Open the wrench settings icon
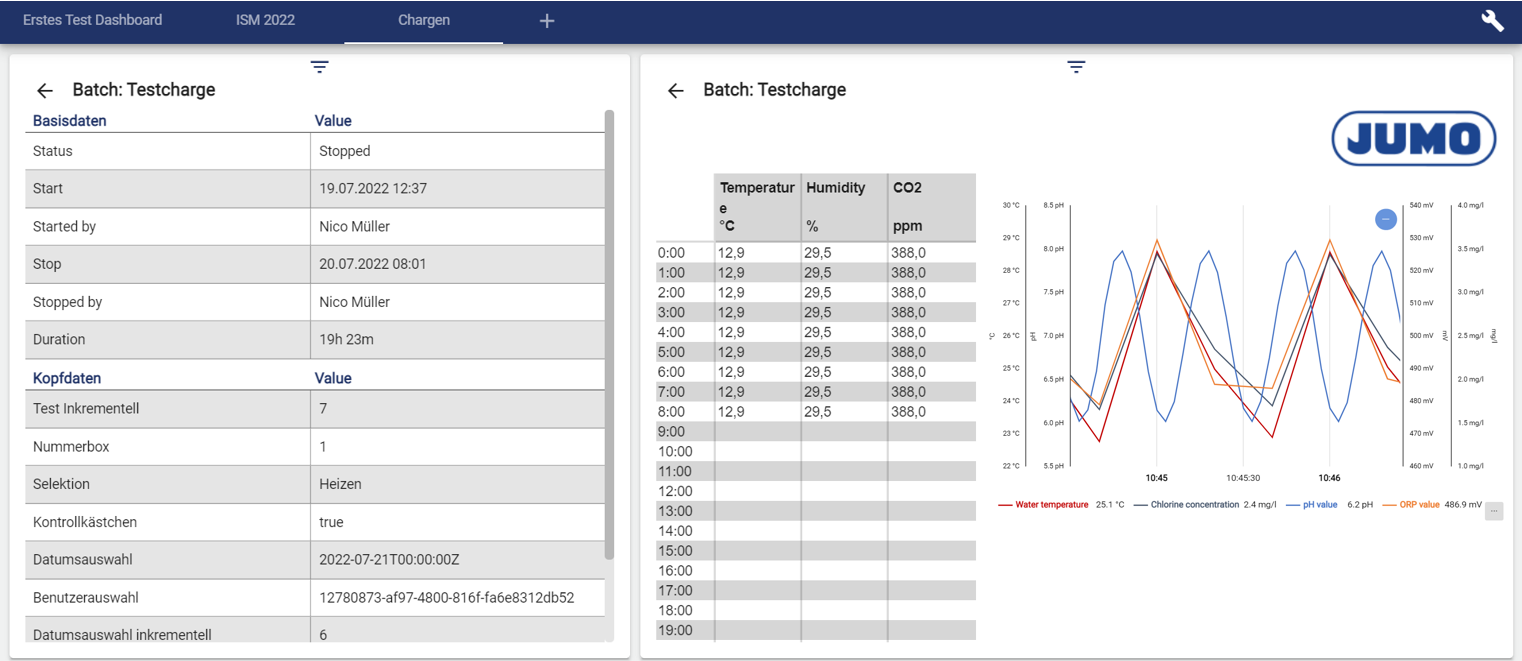This screenshot has height=661, width=1522. point(1492,21)
